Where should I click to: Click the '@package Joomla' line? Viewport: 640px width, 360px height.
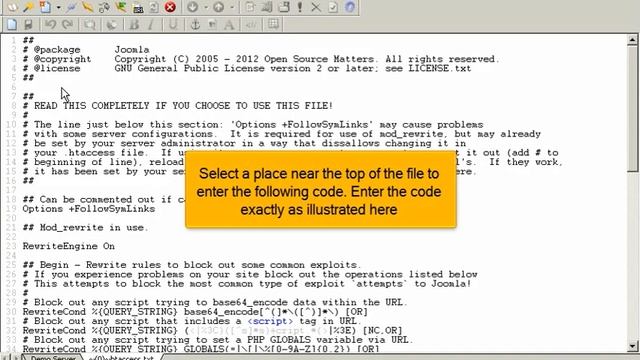86,49
